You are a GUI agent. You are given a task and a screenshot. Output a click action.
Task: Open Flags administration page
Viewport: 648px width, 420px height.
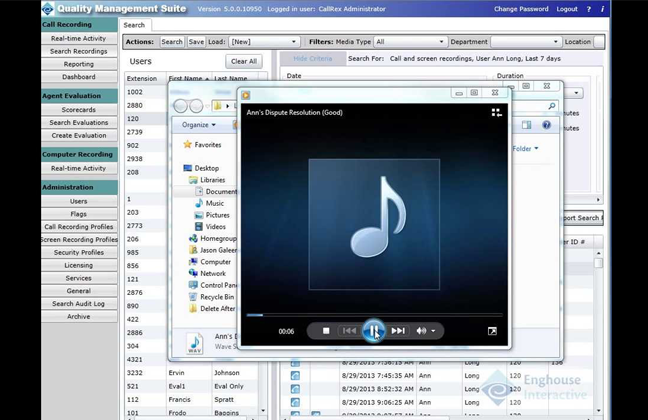click(79, 214)
